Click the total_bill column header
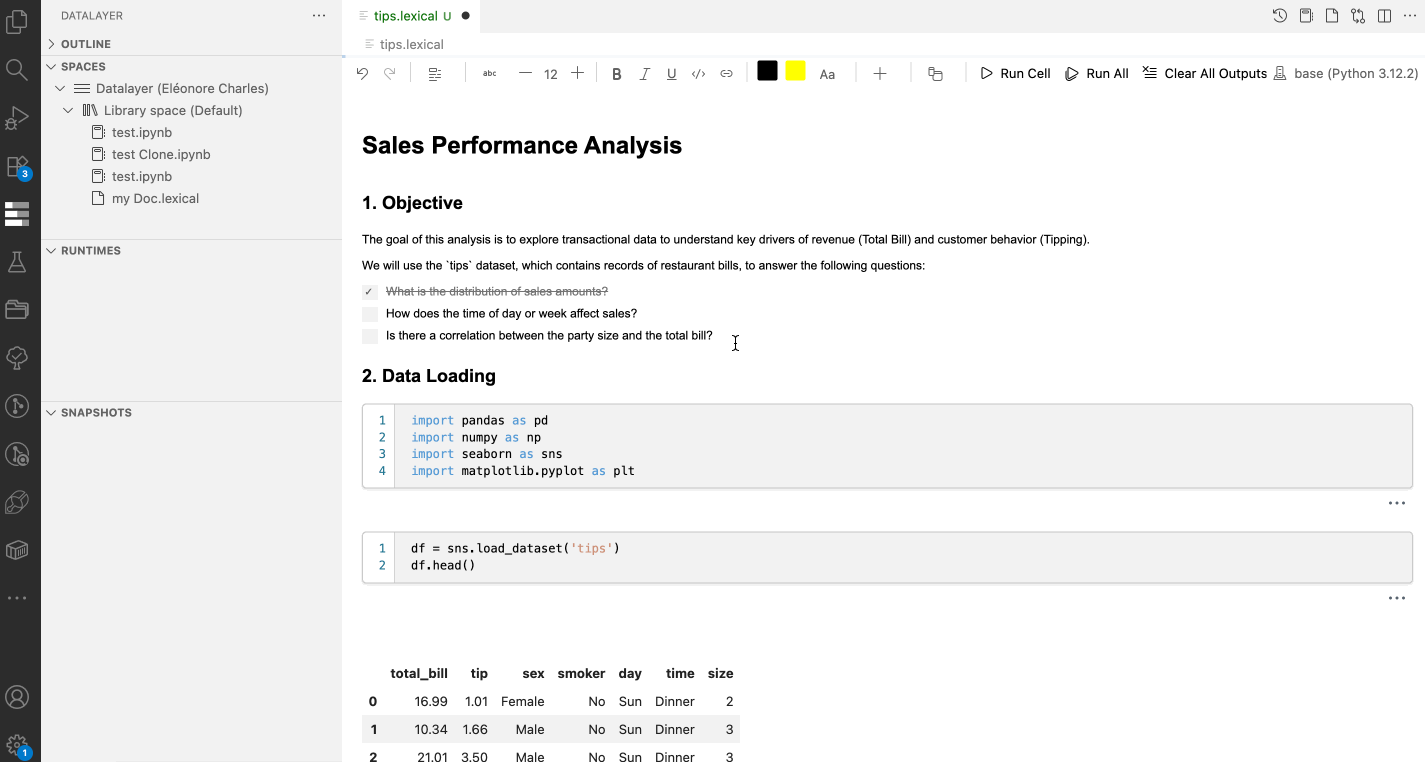Image resolution: width=1425 pixels, height=762 pixels. tap(419, 674)
